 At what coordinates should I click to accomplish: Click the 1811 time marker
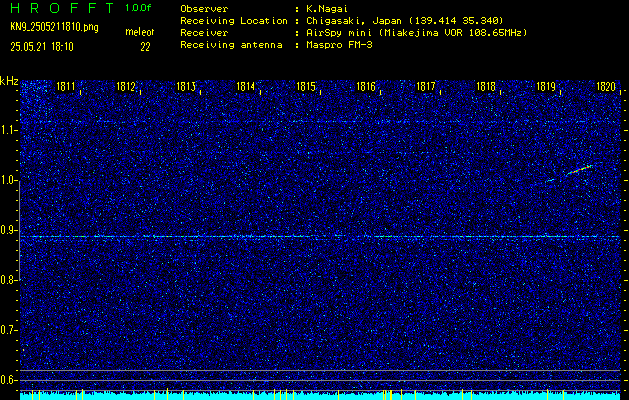pos(66,86)
